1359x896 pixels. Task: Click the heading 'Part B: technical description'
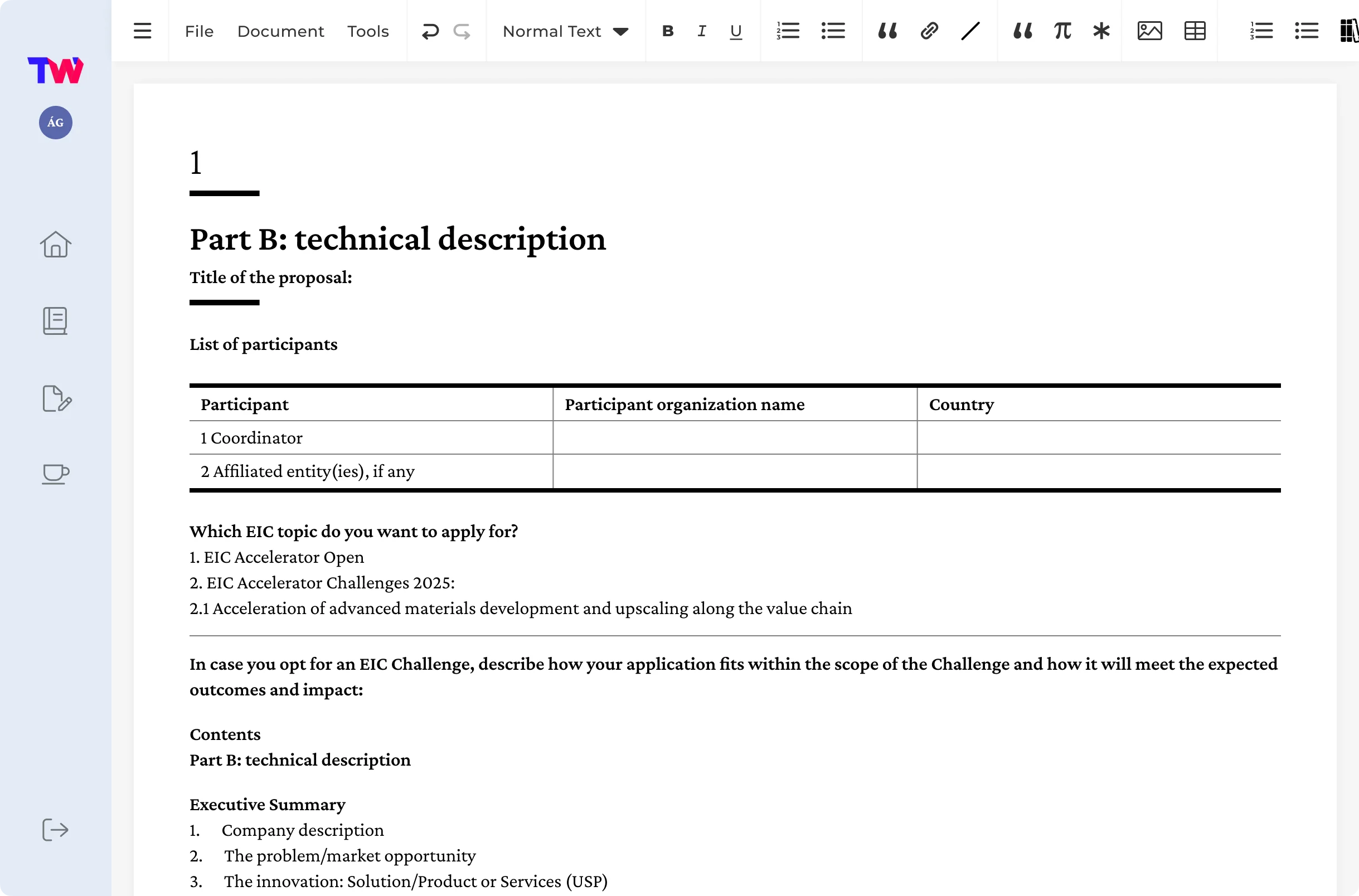[x=398, y=239]
